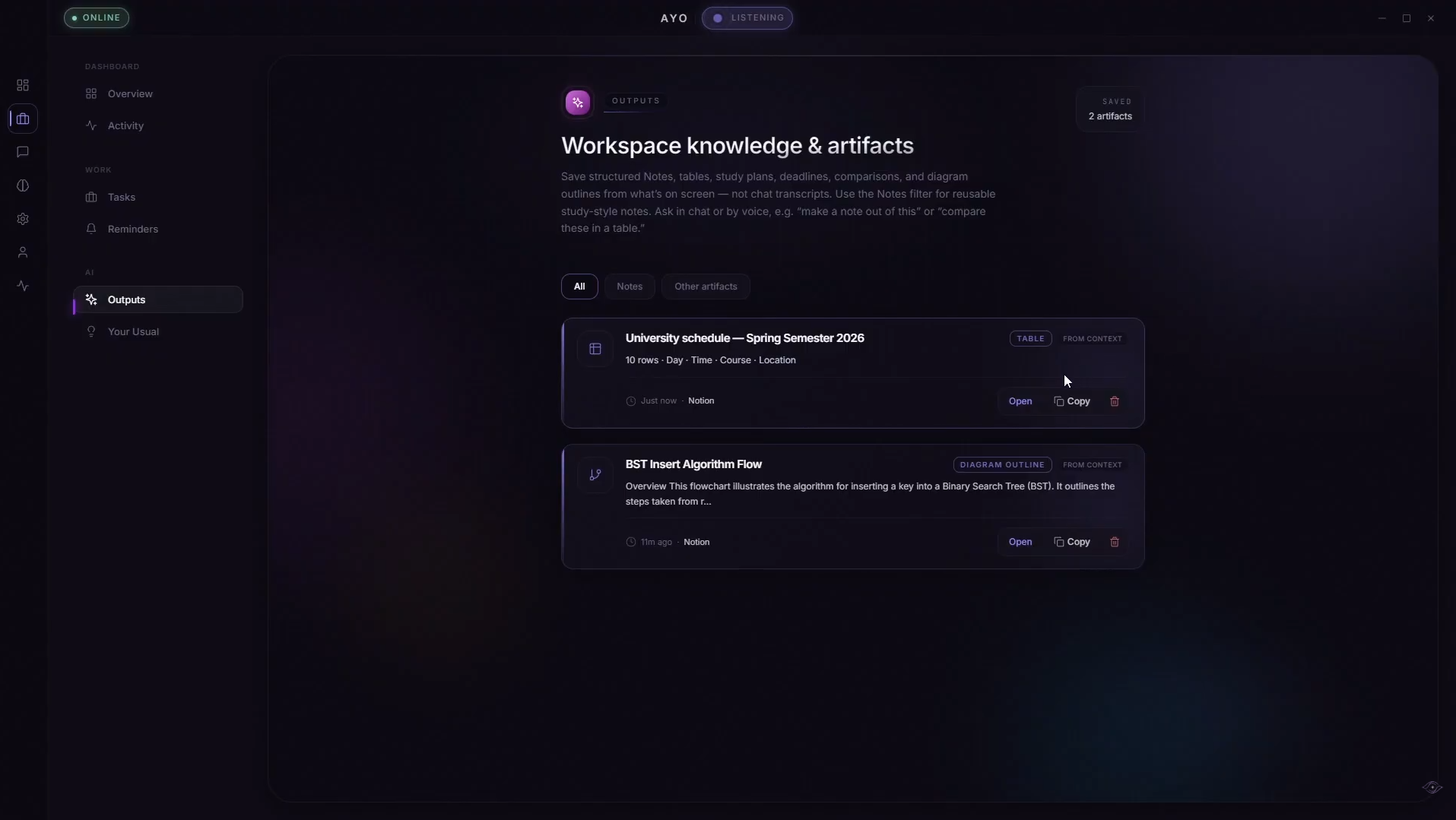
Task: Click the DIAGRAM OUTLINE tag
Action: 1002,465
